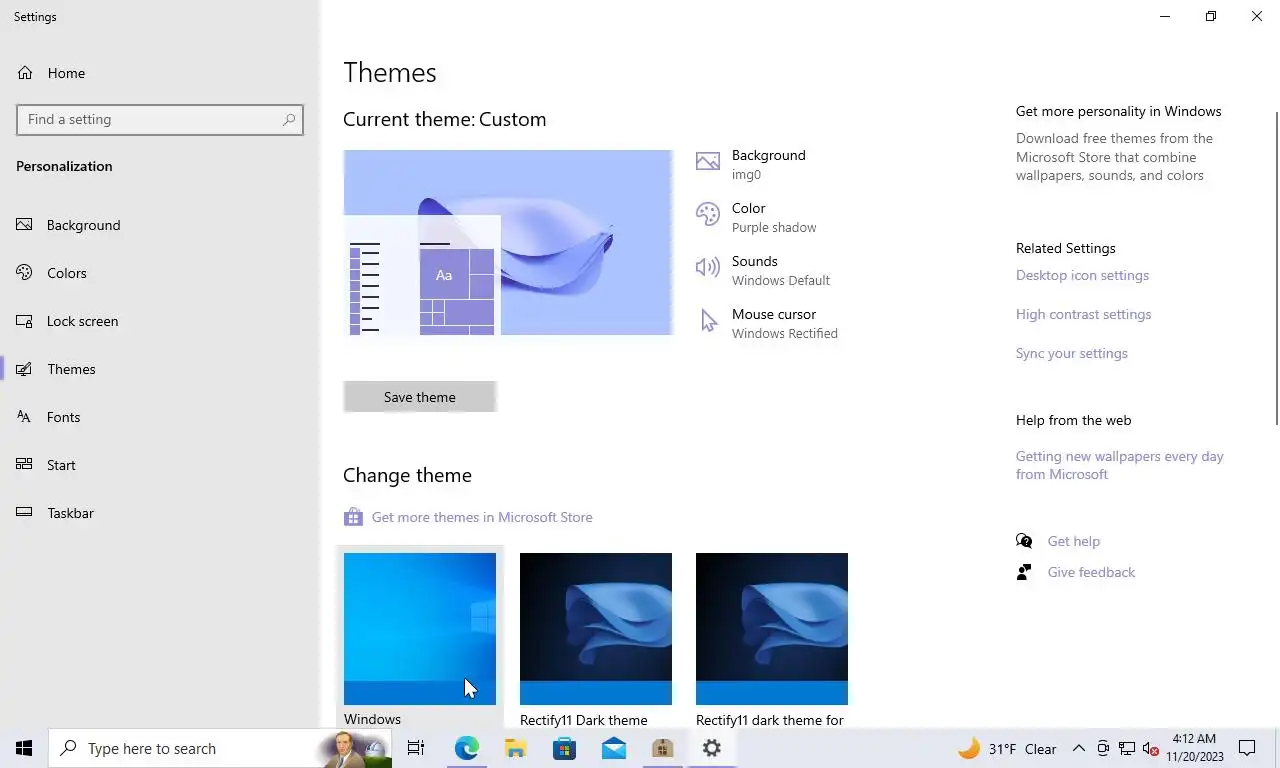Open File Explorer from the taskbar
This screenshot has height=768, width=1280.
pyautogui.click(x=515, y=748)
